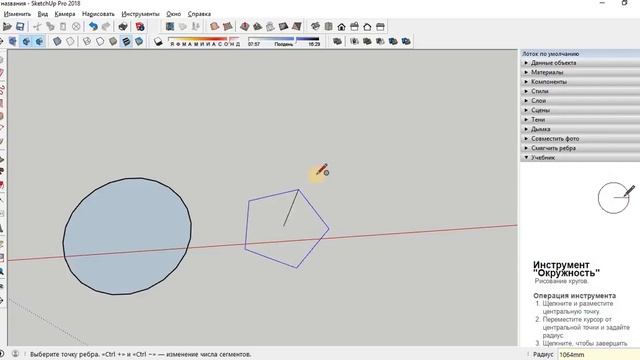Switch to Left view
This screenshot has width=640, height=360.
coord(380,27)
